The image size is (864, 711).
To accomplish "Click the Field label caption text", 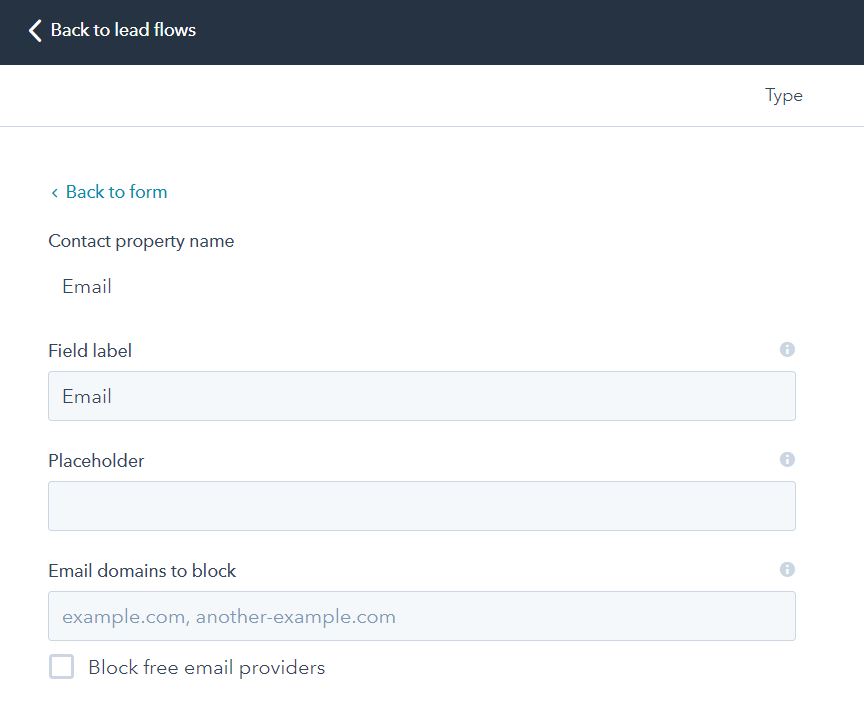I will [x=90, y=351].
